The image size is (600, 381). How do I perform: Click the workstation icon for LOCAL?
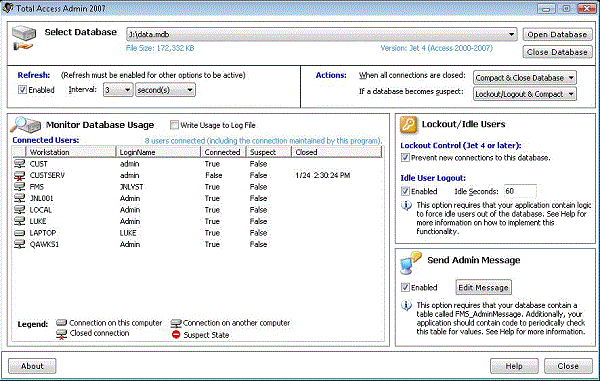(20, 210)
